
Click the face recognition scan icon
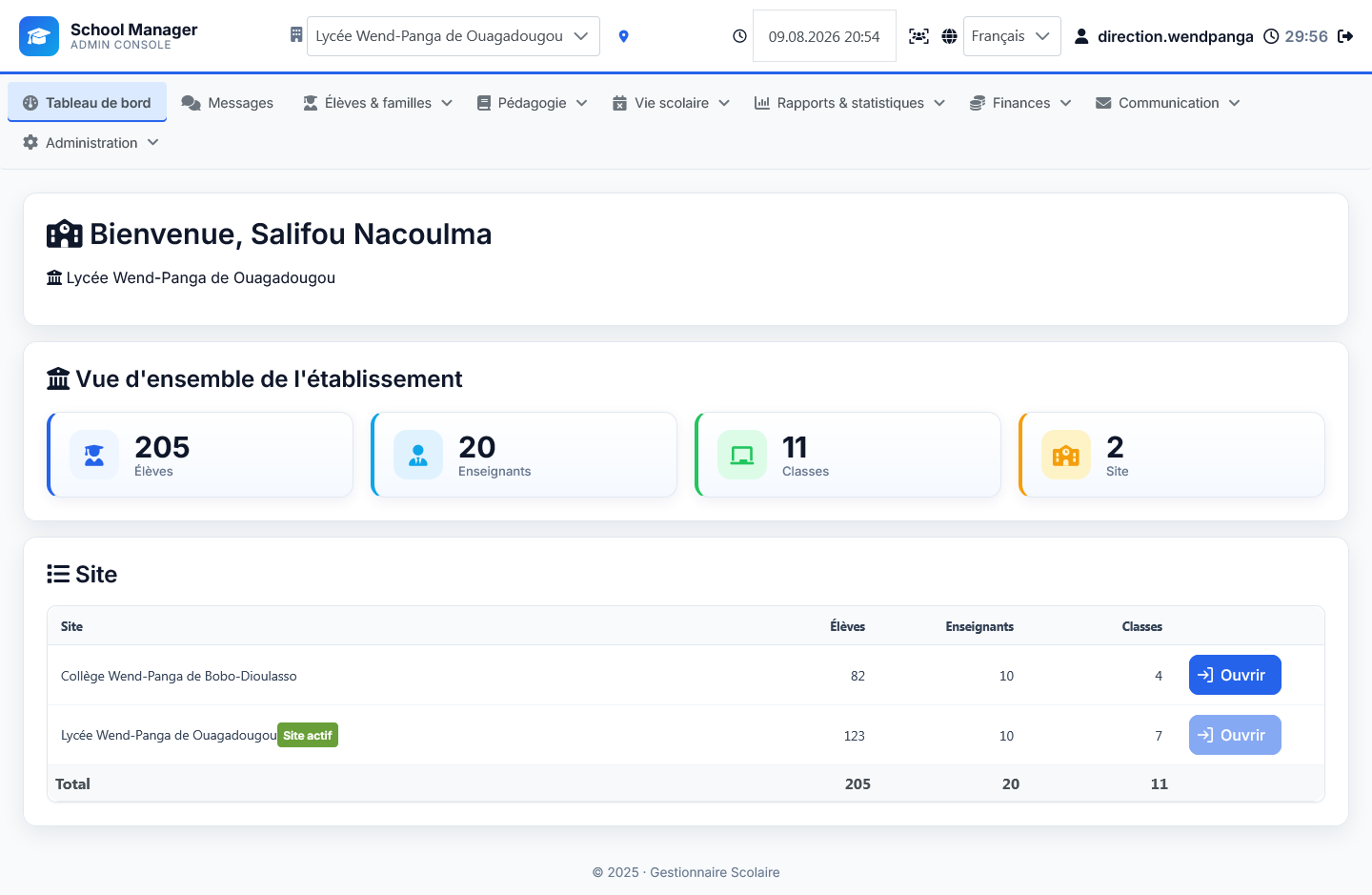point(918,36)
